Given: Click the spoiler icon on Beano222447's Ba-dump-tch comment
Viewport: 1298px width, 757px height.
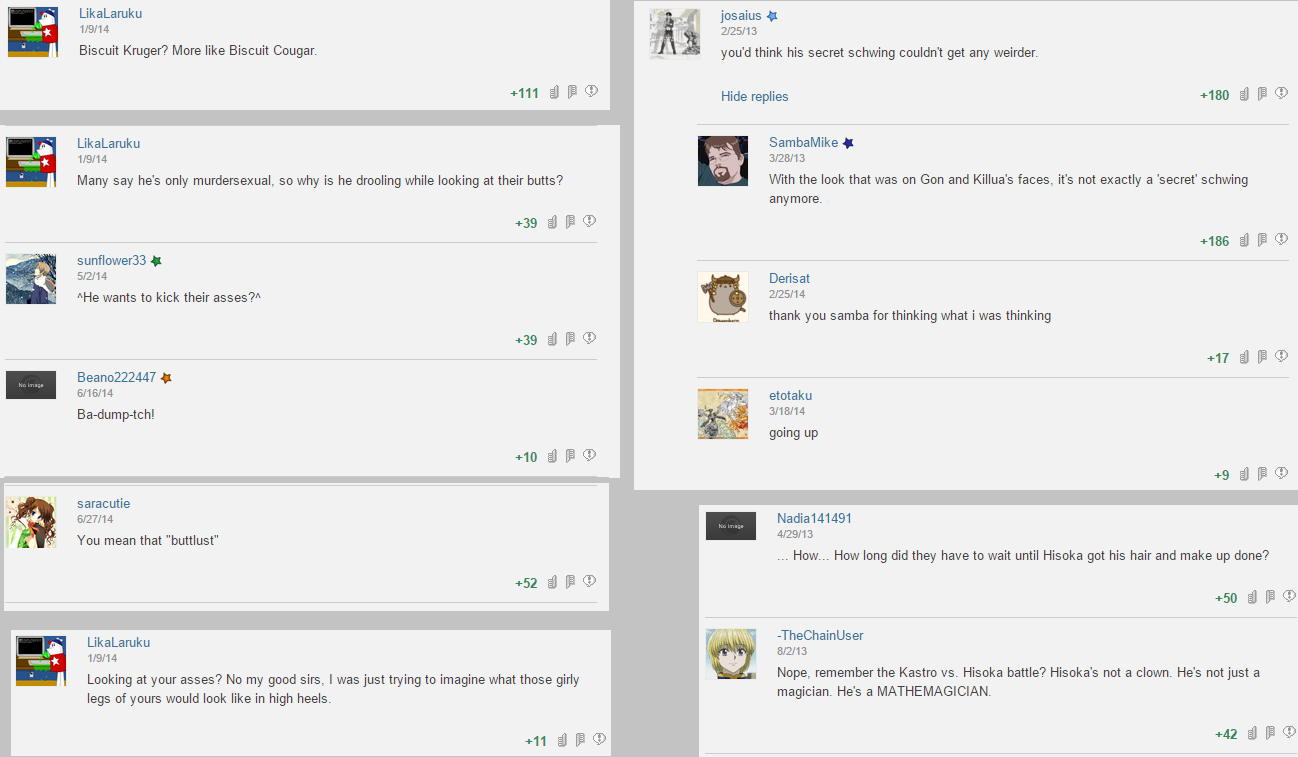Looking at the screenshot, I should click(x=590, y=455).
